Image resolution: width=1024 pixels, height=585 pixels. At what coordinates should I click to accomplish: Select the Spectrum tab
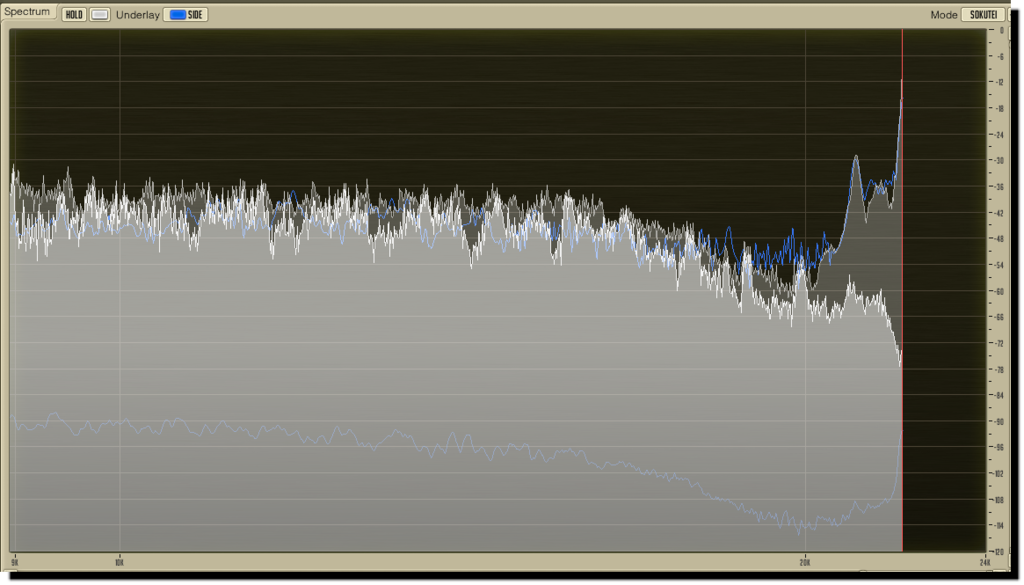27,12
